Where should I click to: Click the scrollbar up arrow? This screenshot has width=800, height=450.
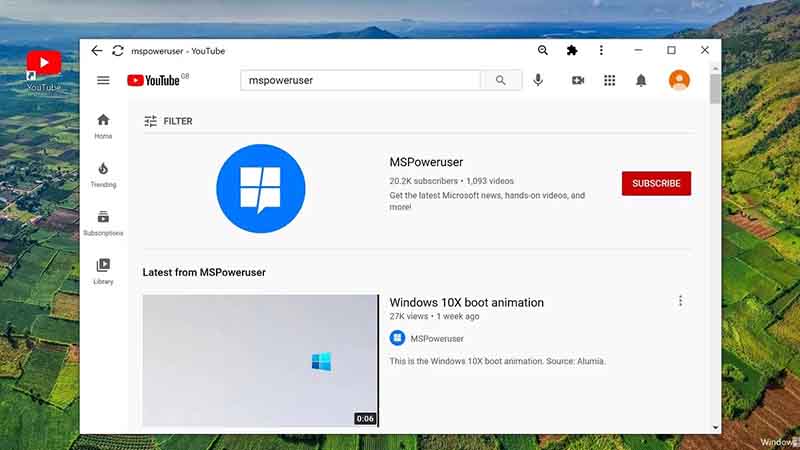715,68
